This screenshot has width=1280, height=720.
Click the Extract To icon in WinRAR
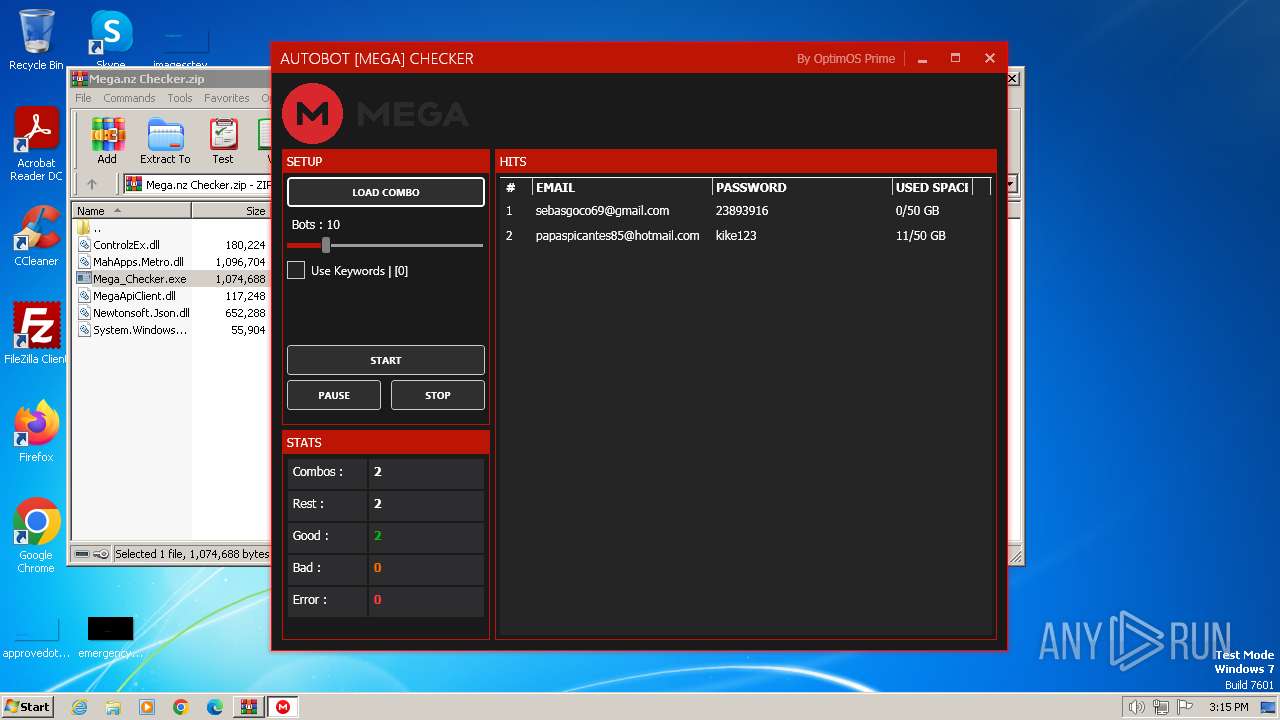click(165, 141)
